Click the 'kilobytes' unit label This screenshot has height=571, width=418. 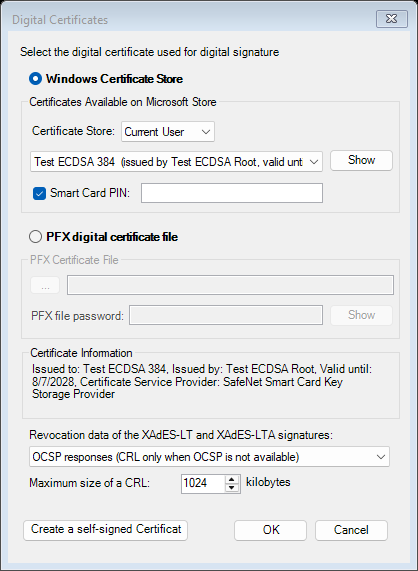click(x=268, y=482)
